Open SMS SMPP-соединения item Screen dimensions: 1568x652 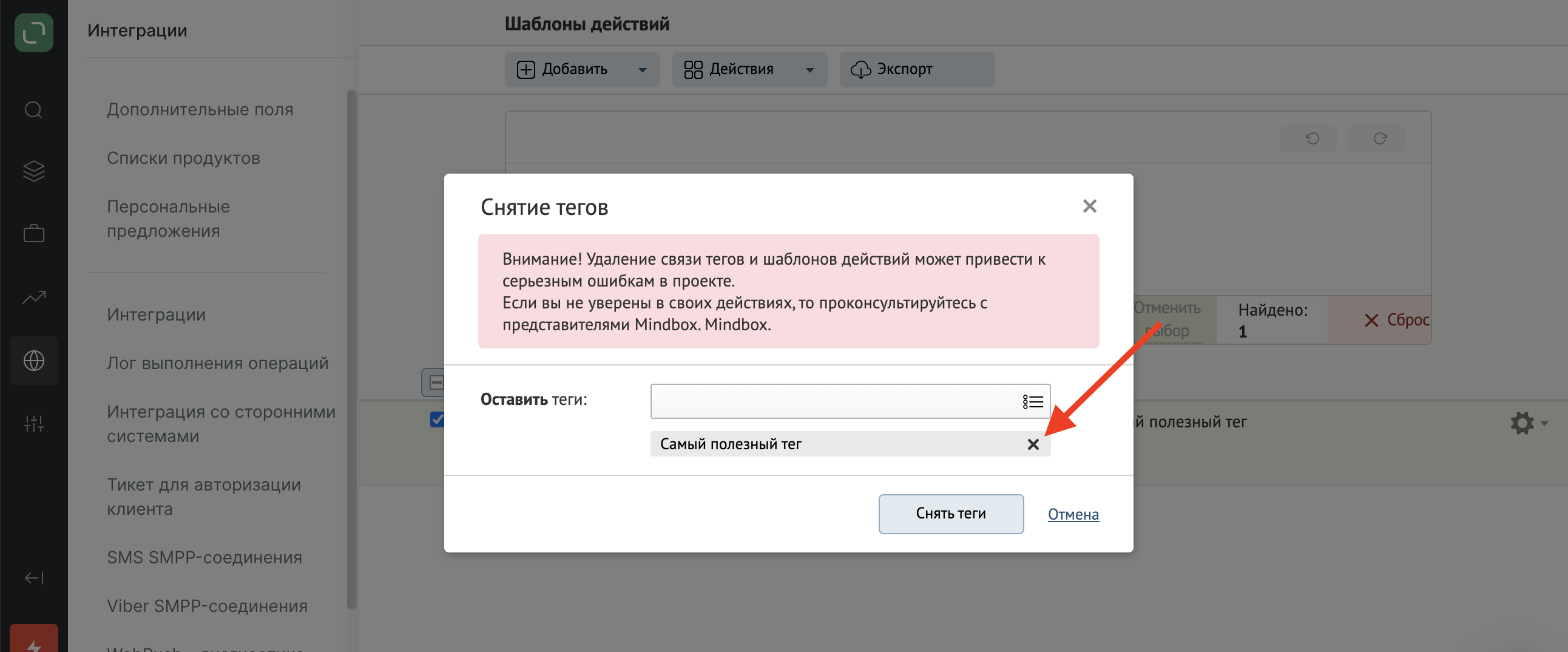(x=204, y=558)
